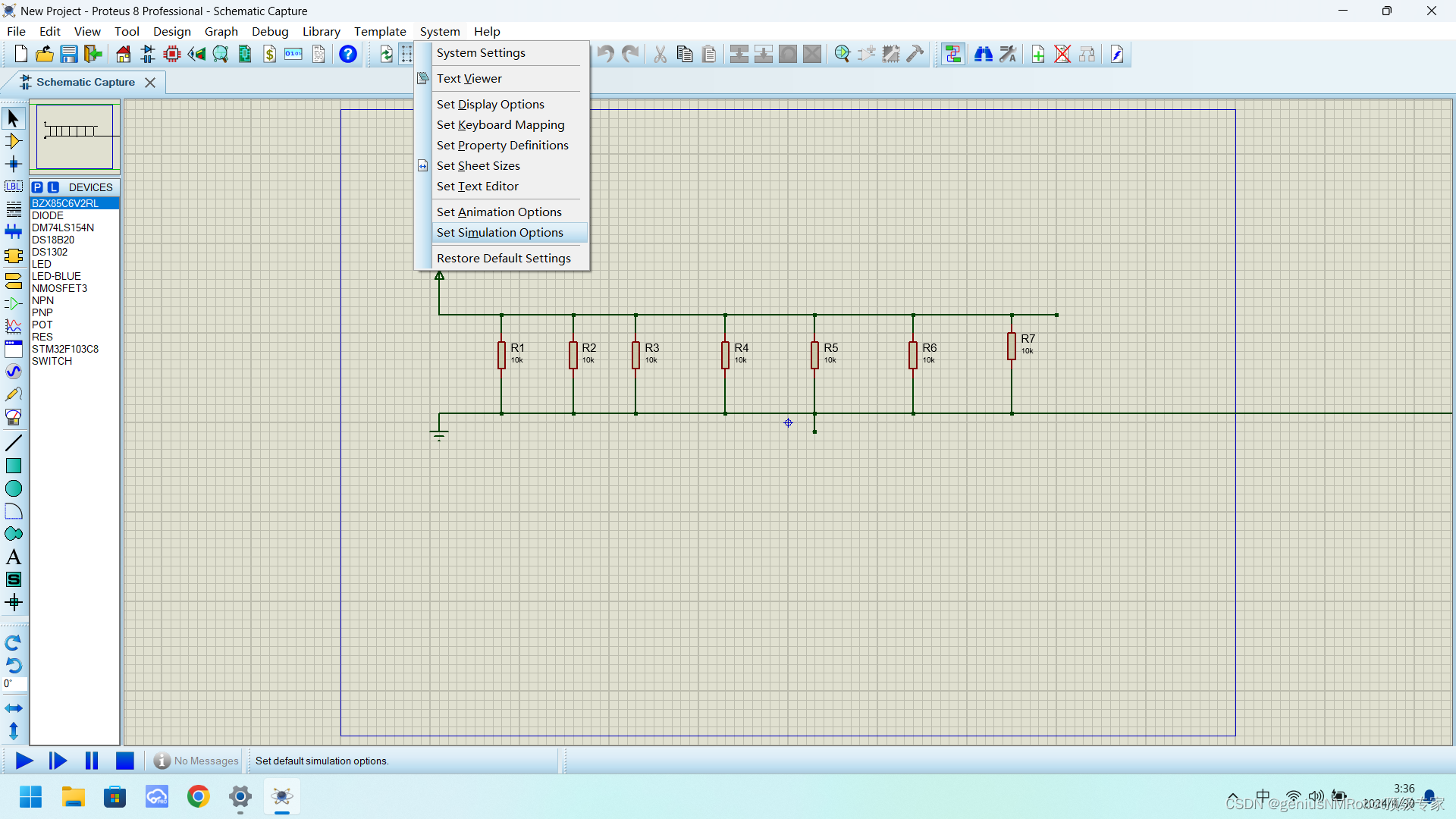Pick the 2D text 'A' tool
The height and width of the screenshot is (819, 1456).
tap(14, 557)
